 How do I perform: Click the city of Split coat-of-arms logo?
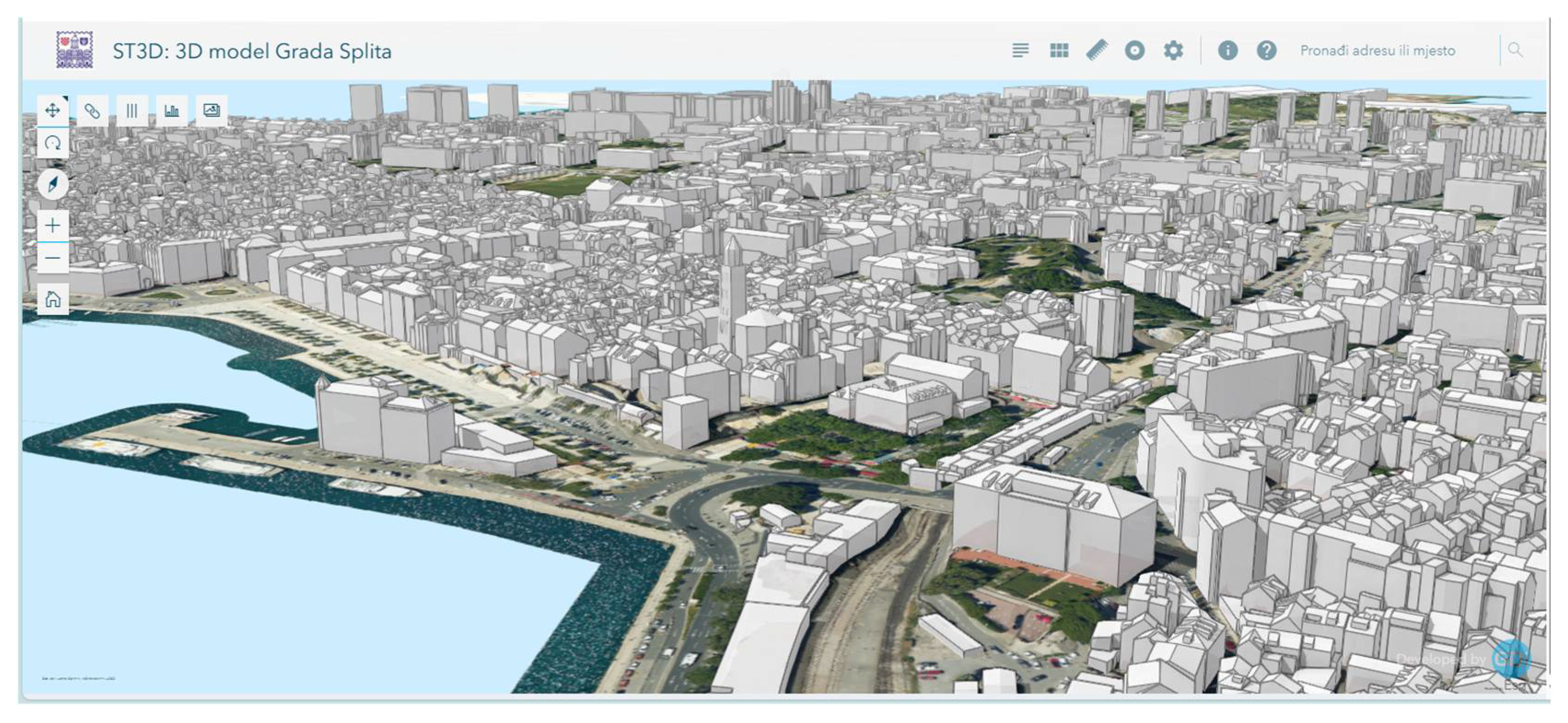(74, 50)
